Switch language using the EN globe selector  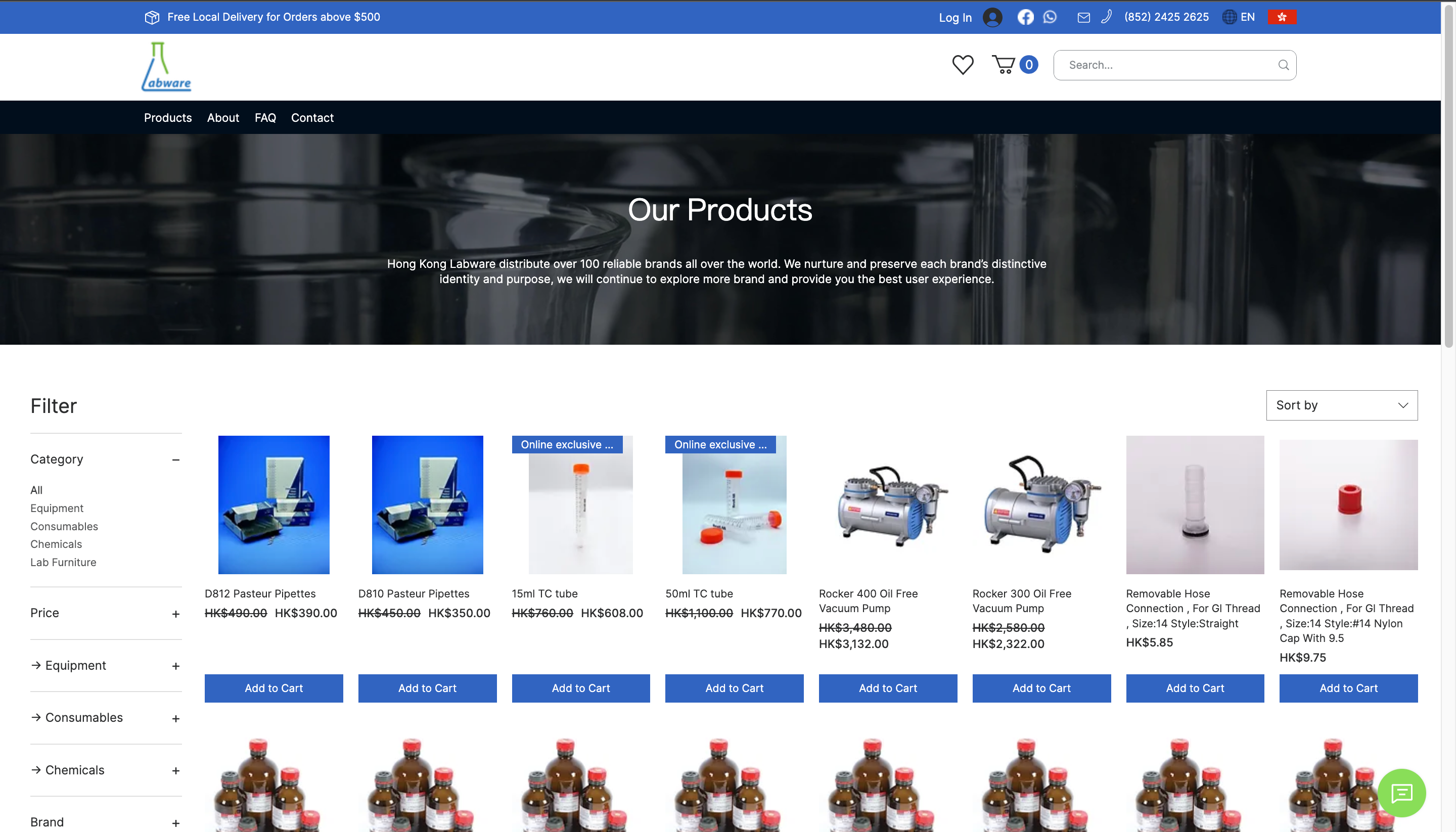click(1239, 17)
